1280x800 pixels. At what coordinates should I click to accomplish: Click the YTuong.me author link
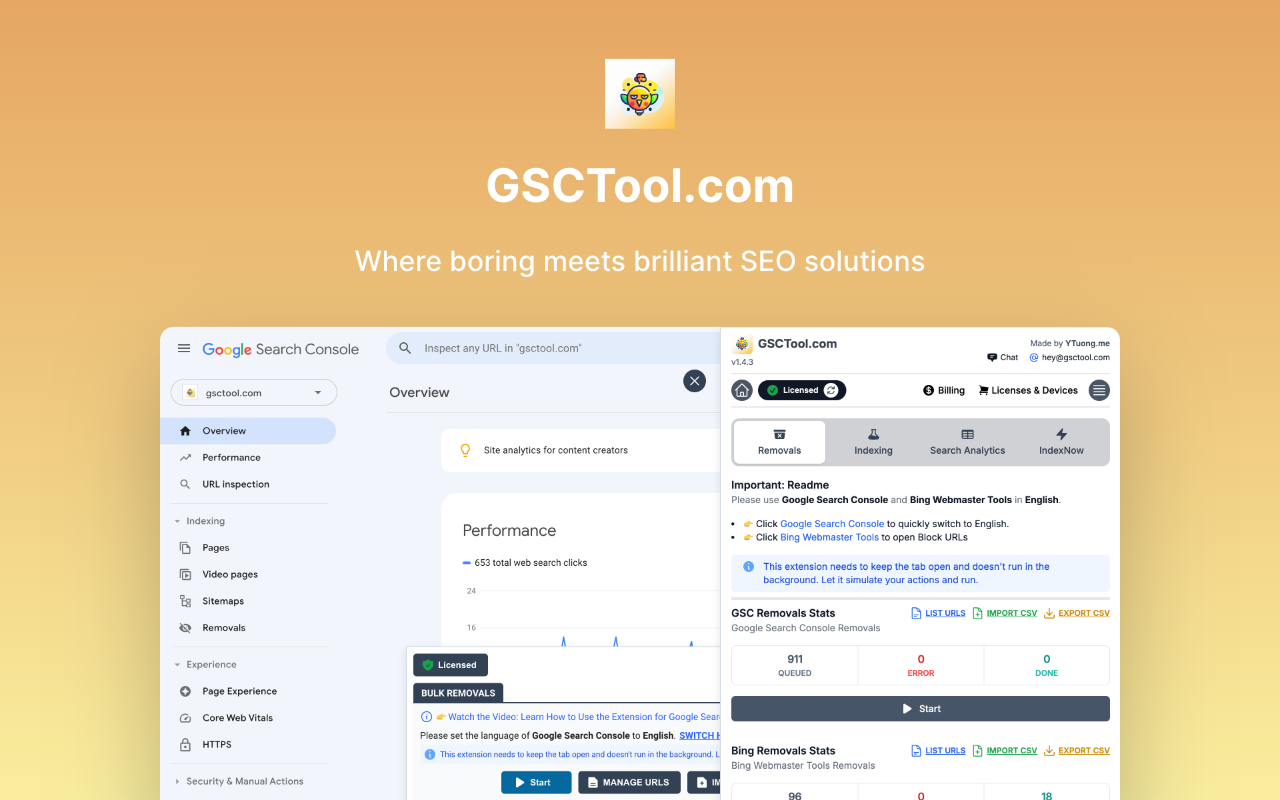click(1087, 343)
